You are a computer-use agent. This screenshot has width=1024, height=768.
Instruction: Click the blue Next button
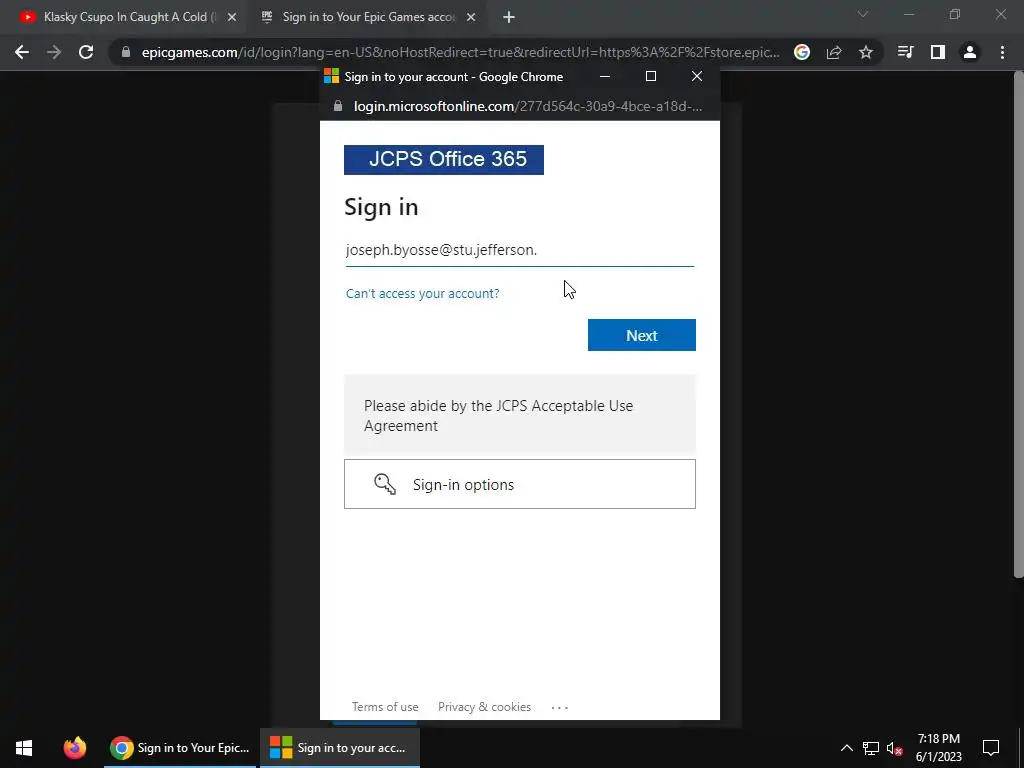(x=641, y=335)
